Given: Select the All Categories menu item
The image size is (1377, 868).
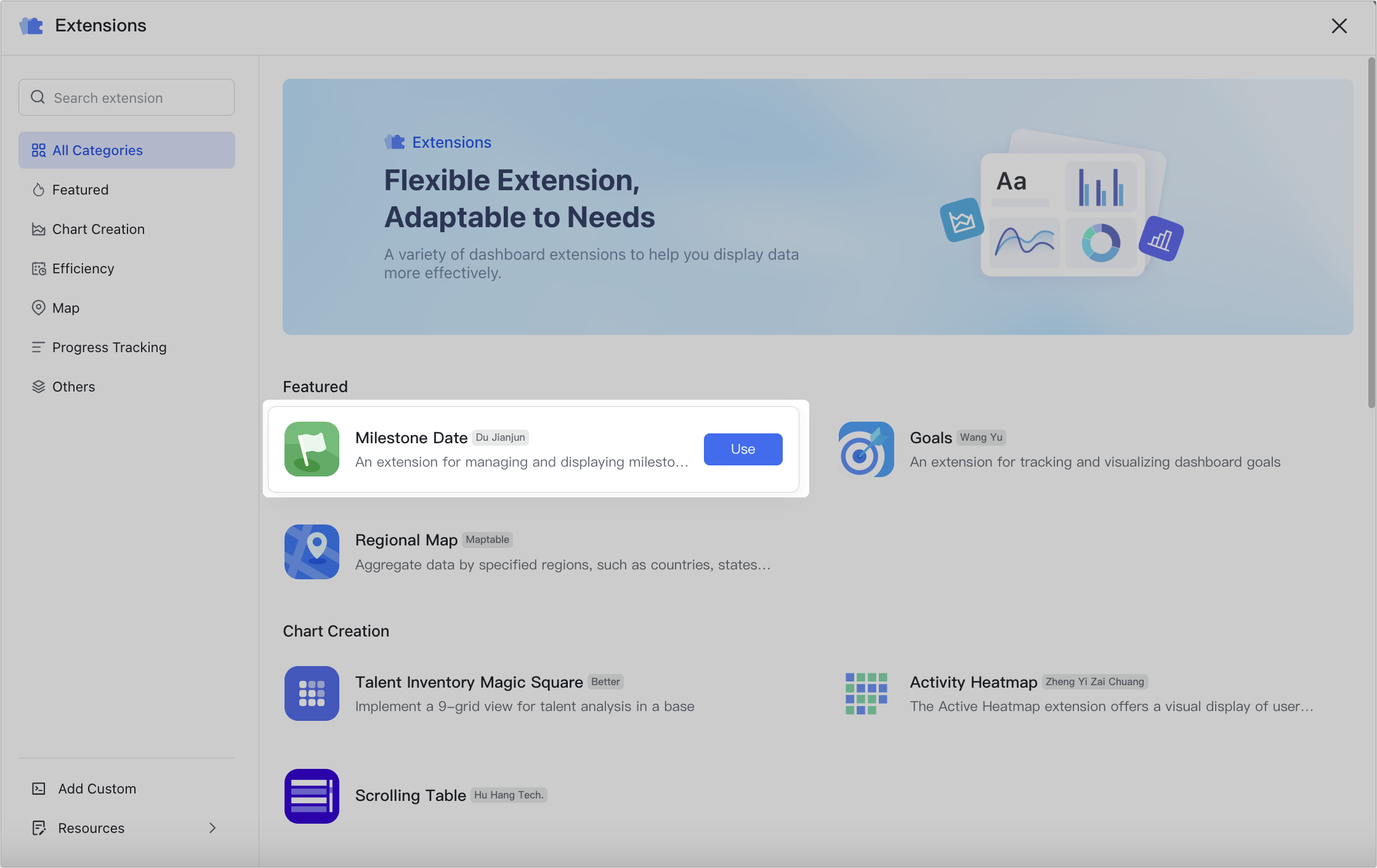Looking at the screenshot, I should [127, 150].
